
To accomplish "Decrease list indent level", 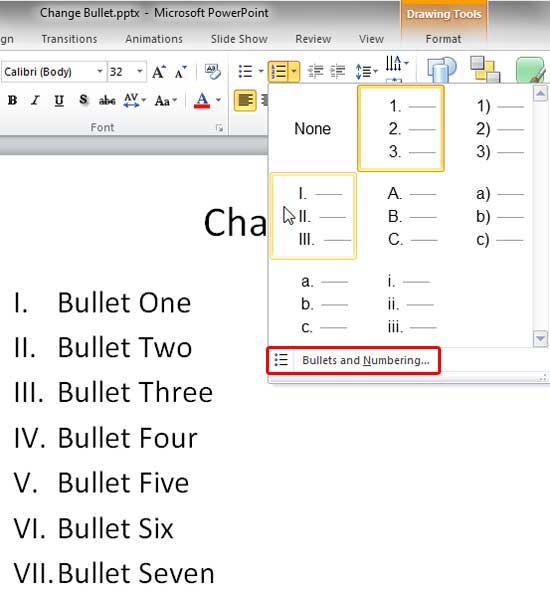I will coord(315,71).
